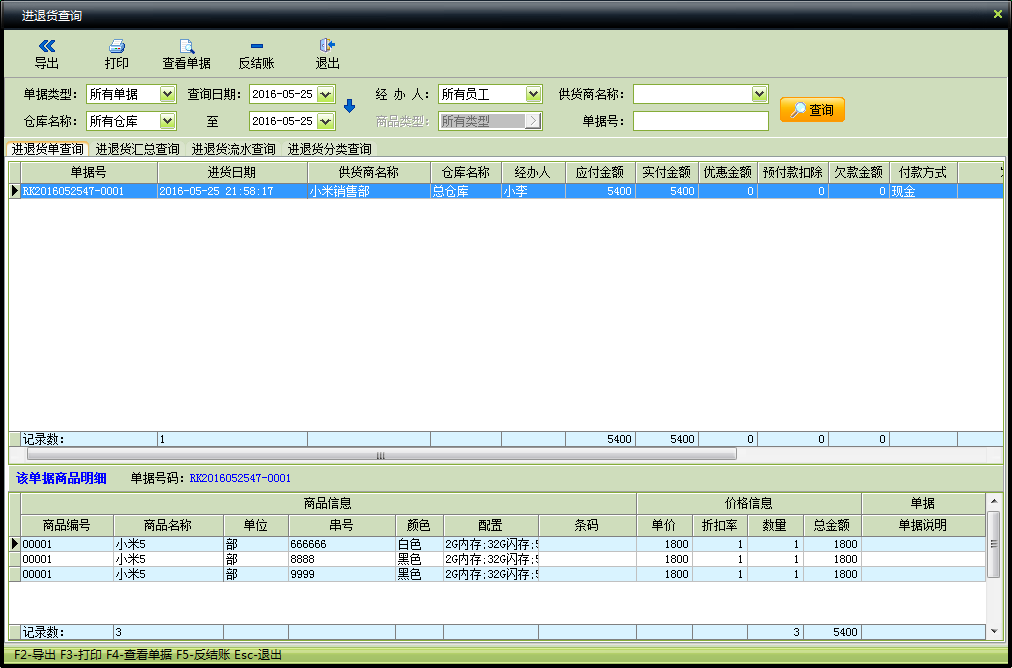Image resolution: width=1012 pixels, height=668 pixels.
Task: Switch to 进退货汇总查询 tab
Action: tap(137, 149)
